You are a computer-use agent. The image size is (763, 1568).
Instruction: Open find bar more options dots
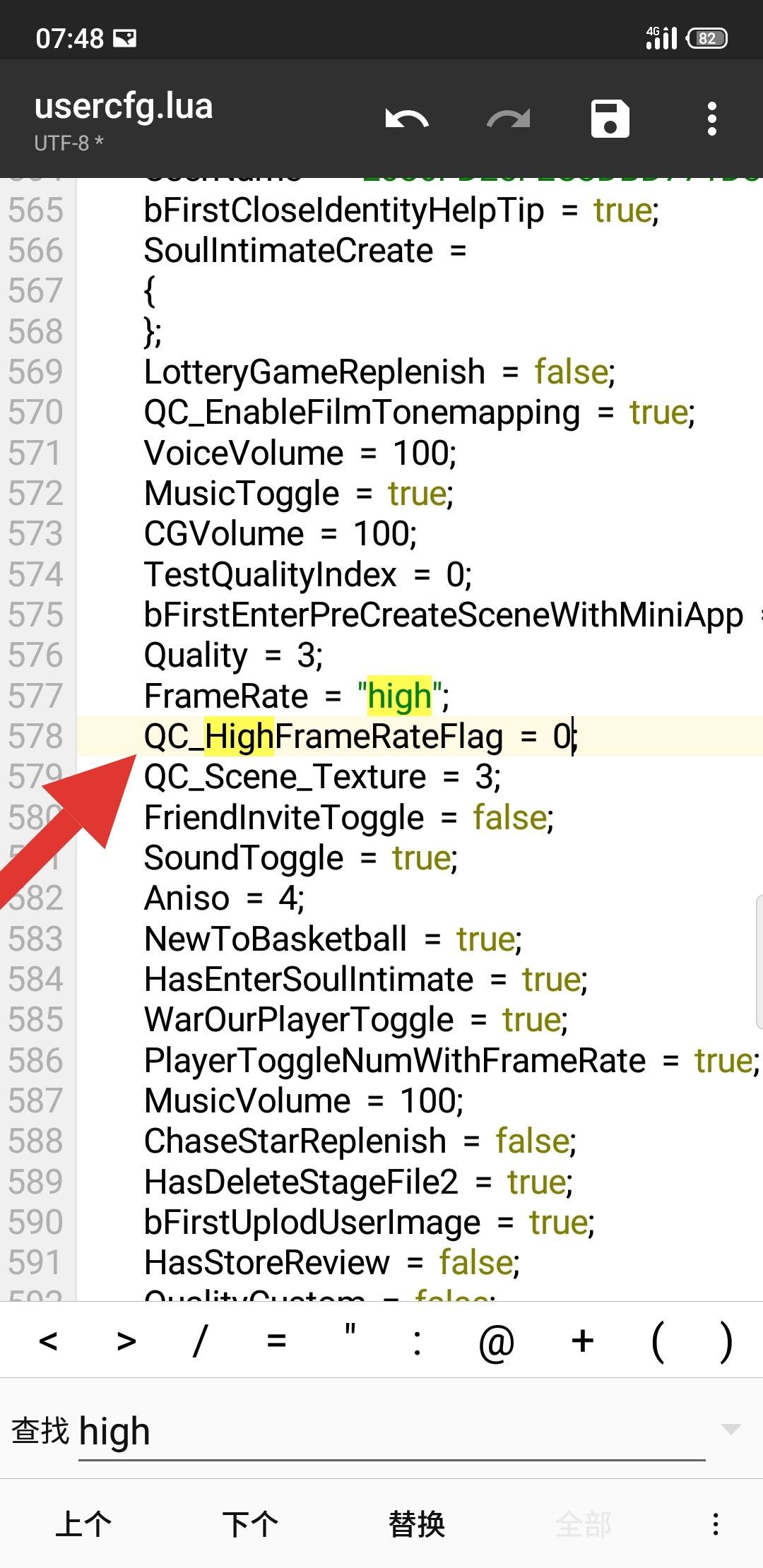(716, 1524)
